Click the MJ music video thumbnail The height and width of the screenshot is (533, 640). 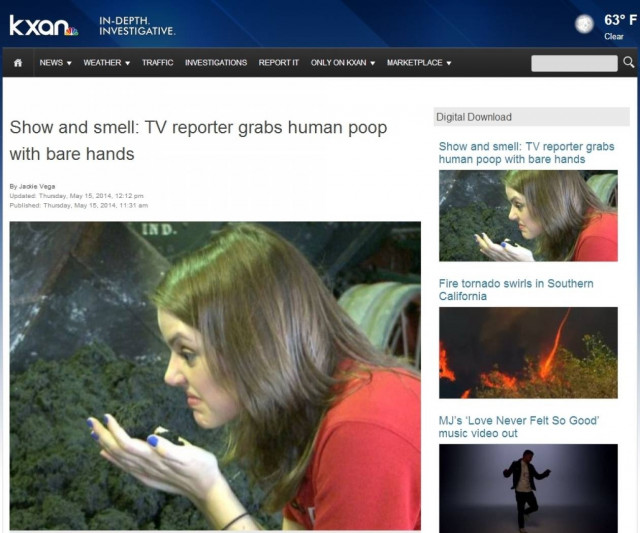(528, 487)
